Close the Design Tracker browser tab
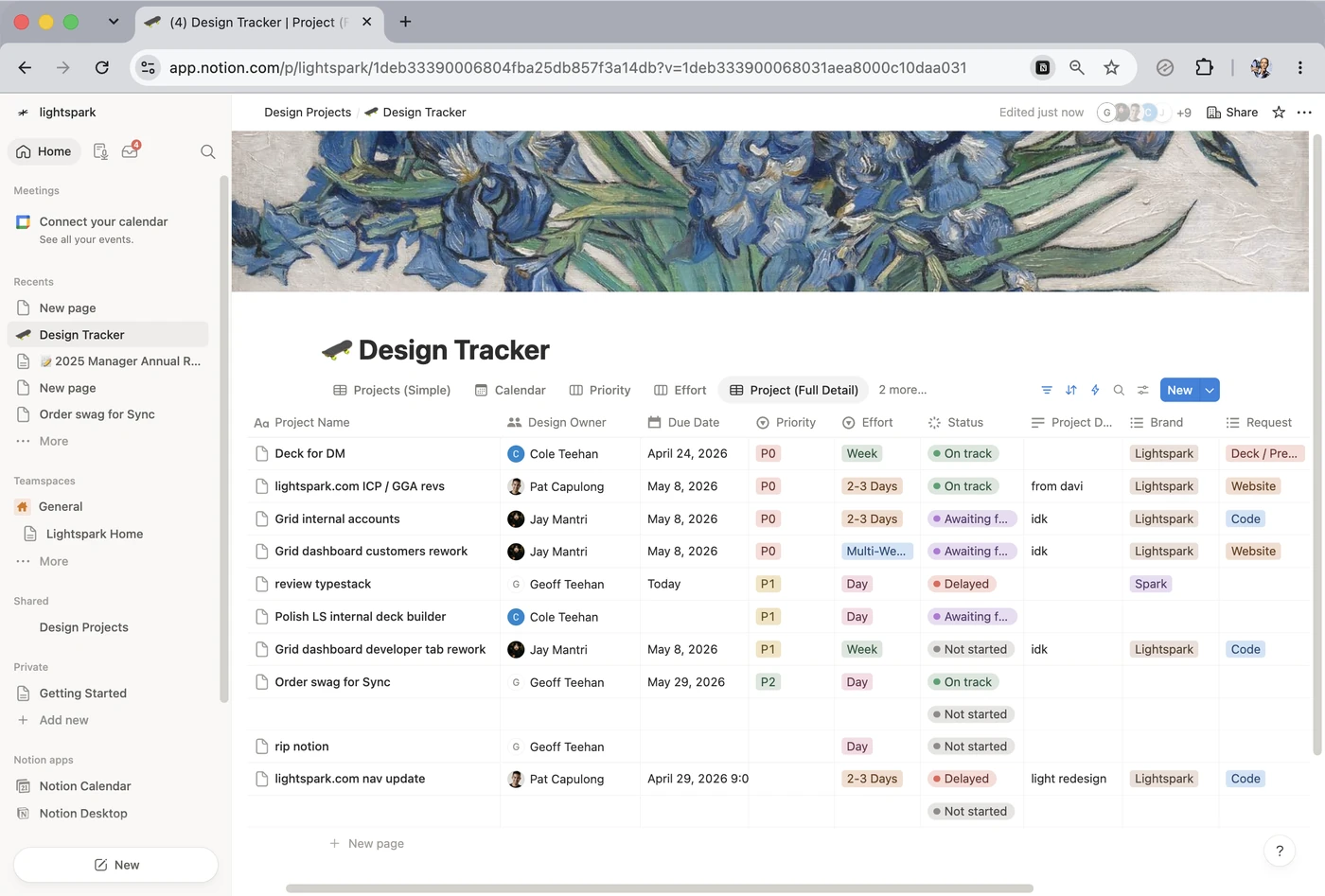 tap(366, 22)
